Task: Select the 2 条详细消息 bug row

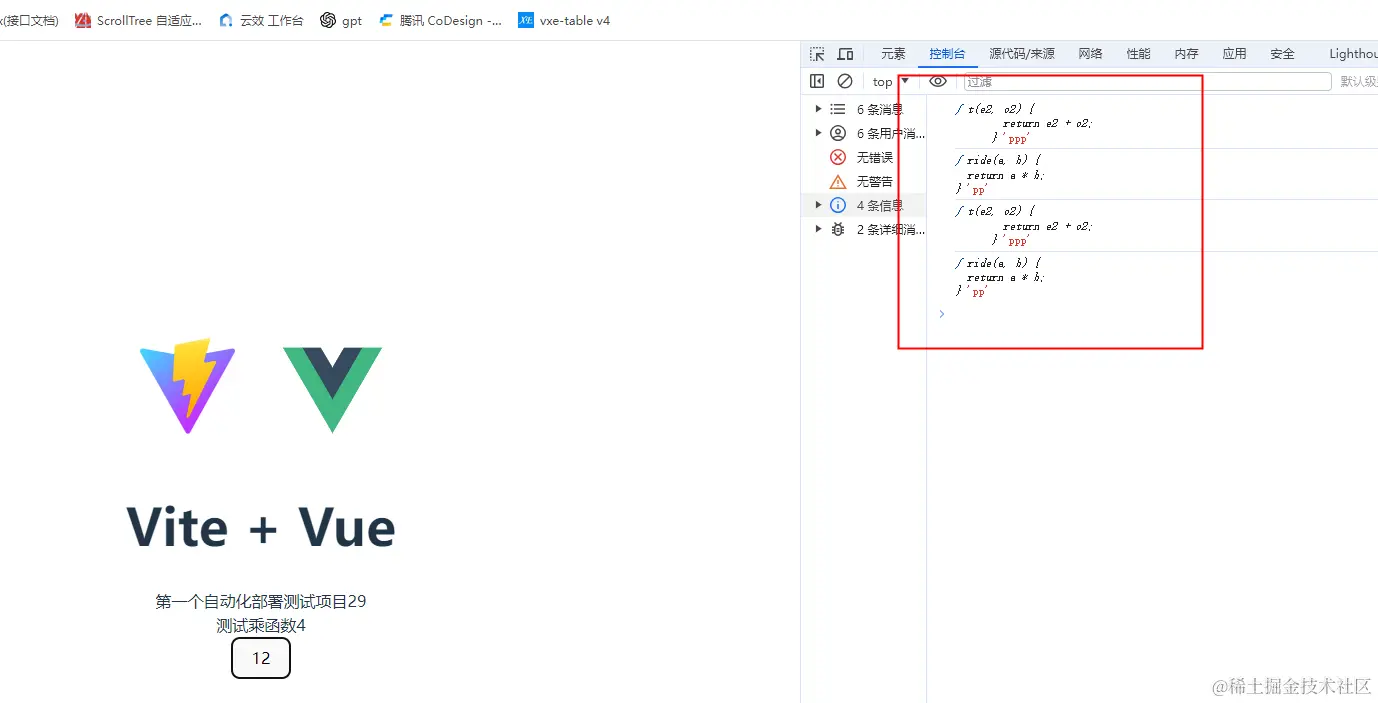Action: coord(864,229)
